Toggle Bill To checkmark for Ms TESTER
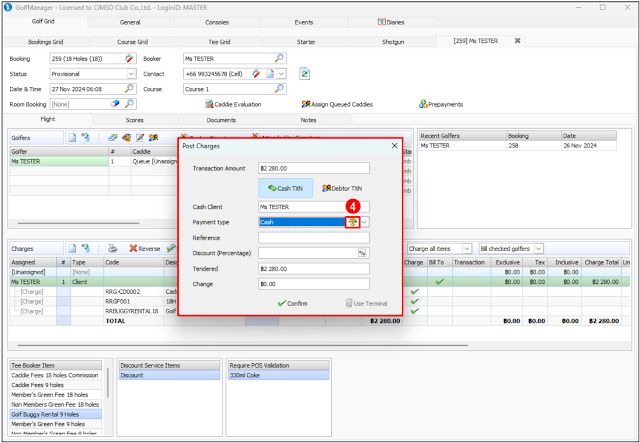640x443 pixels. tap(440, 282)
